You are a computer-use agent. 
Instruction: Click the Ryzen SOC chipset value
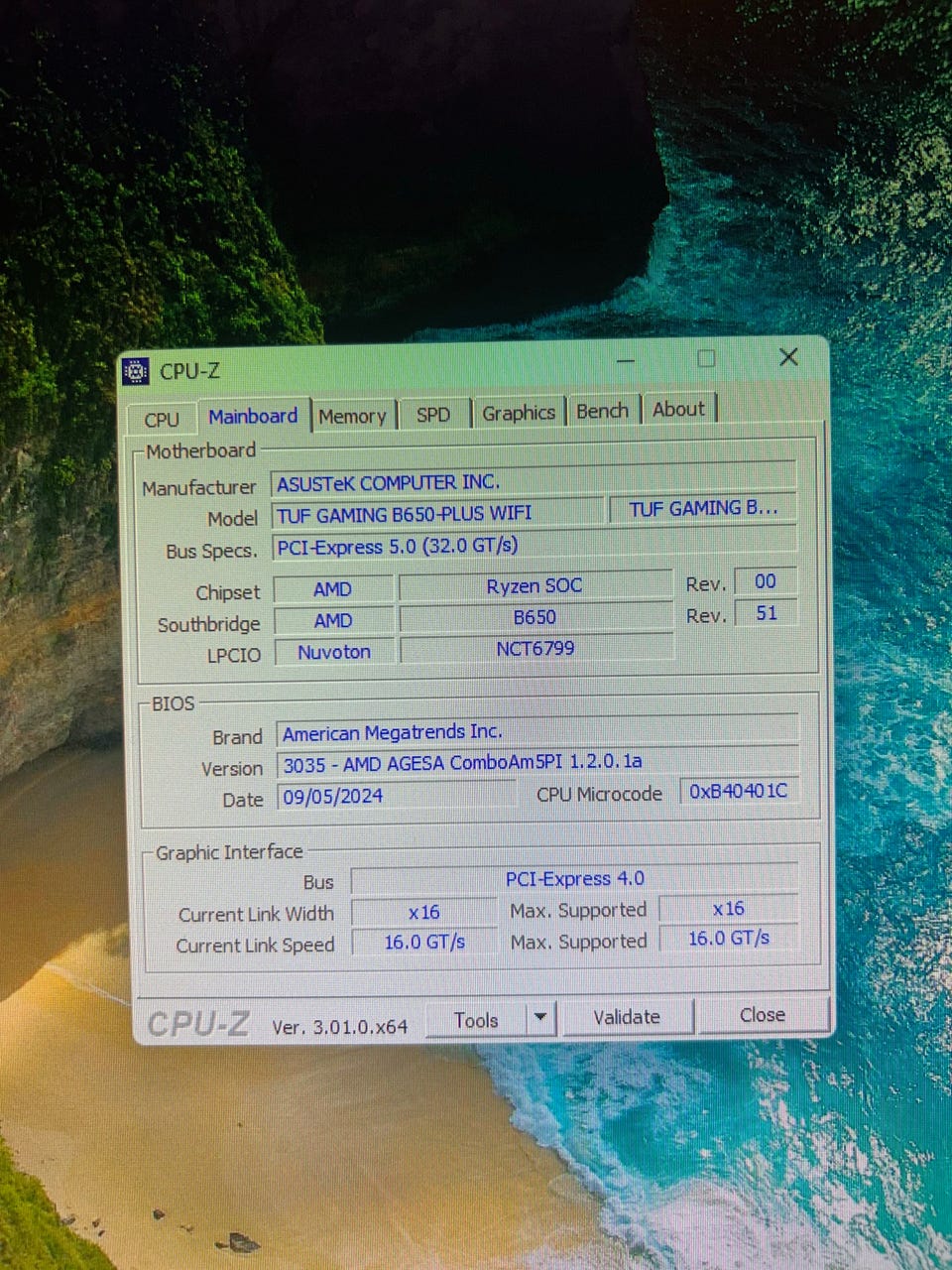coord(535,585)
